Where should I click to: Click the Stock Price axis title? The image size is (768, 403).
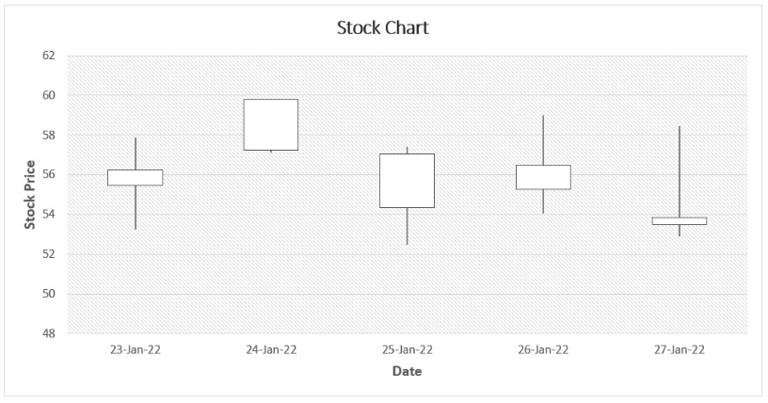pyautogui.click(x=30, y=194)
